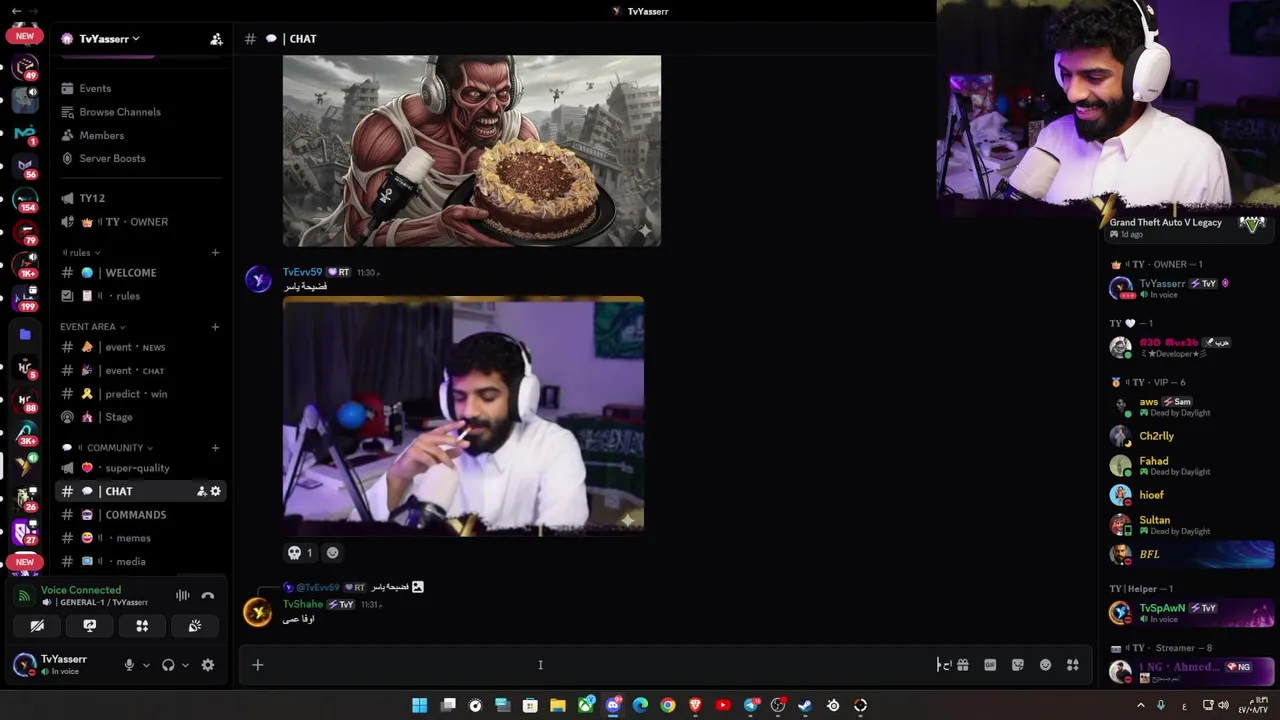Open the attachment plus button
Screen dimensions: 1280x720
pyautogui.click(x=258, y=665)
